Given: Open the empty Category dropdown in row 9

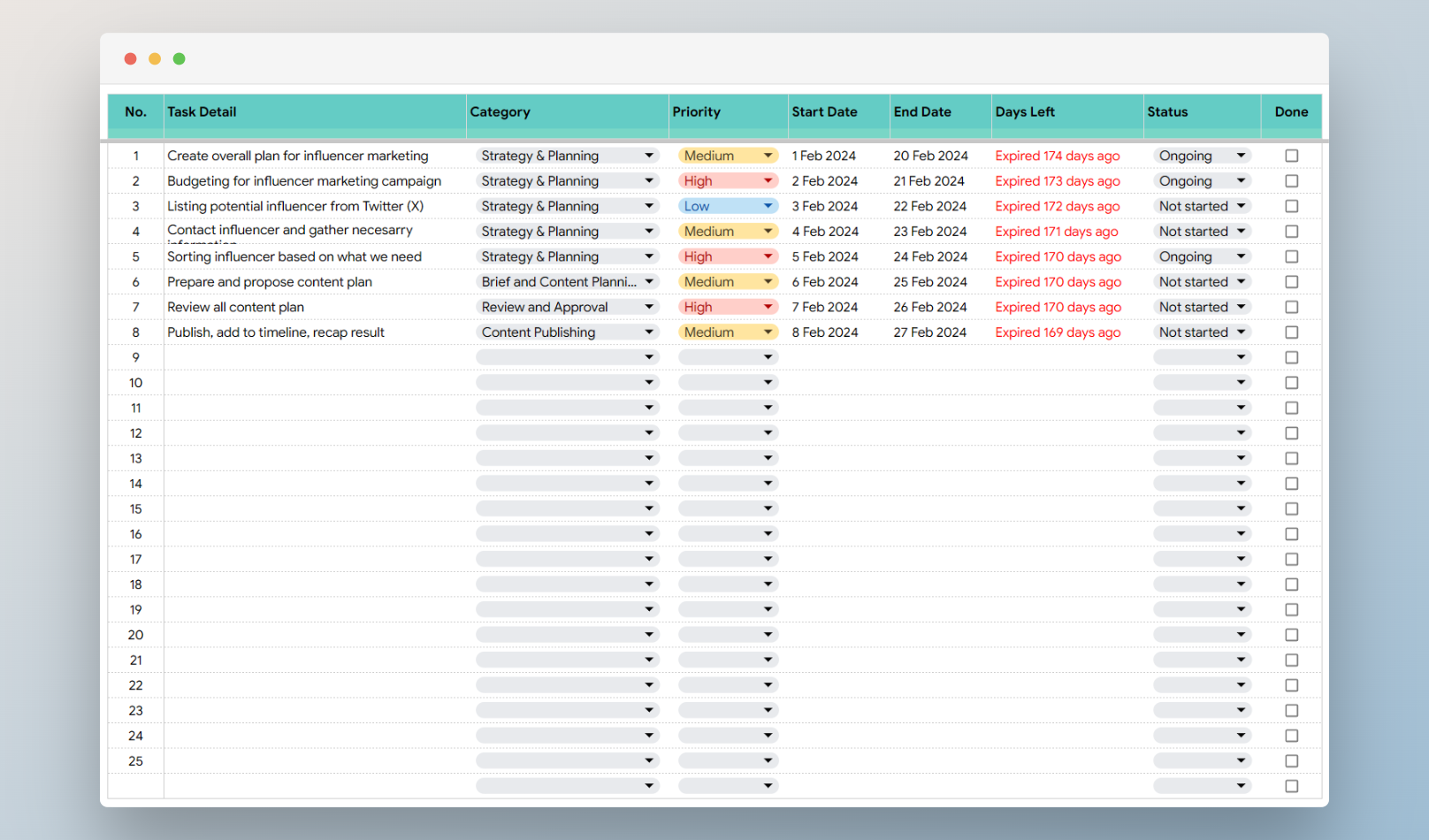Looking at the screenshot, I should pyautogui.click(x=567, y=357).
